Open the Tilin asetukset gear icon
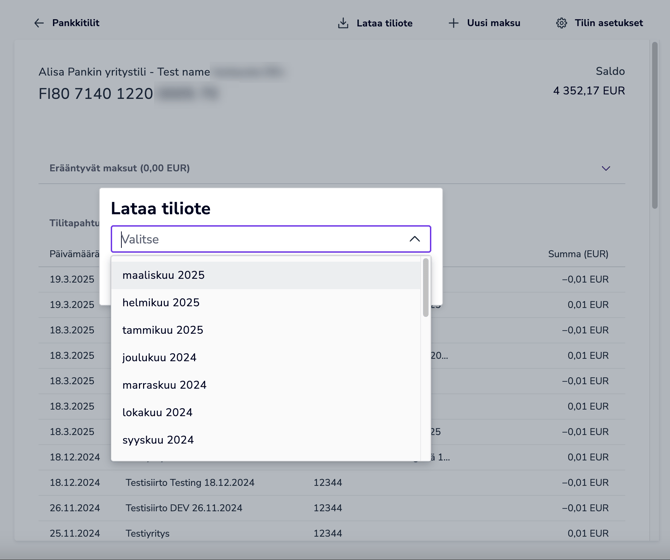 pos(561,23)
